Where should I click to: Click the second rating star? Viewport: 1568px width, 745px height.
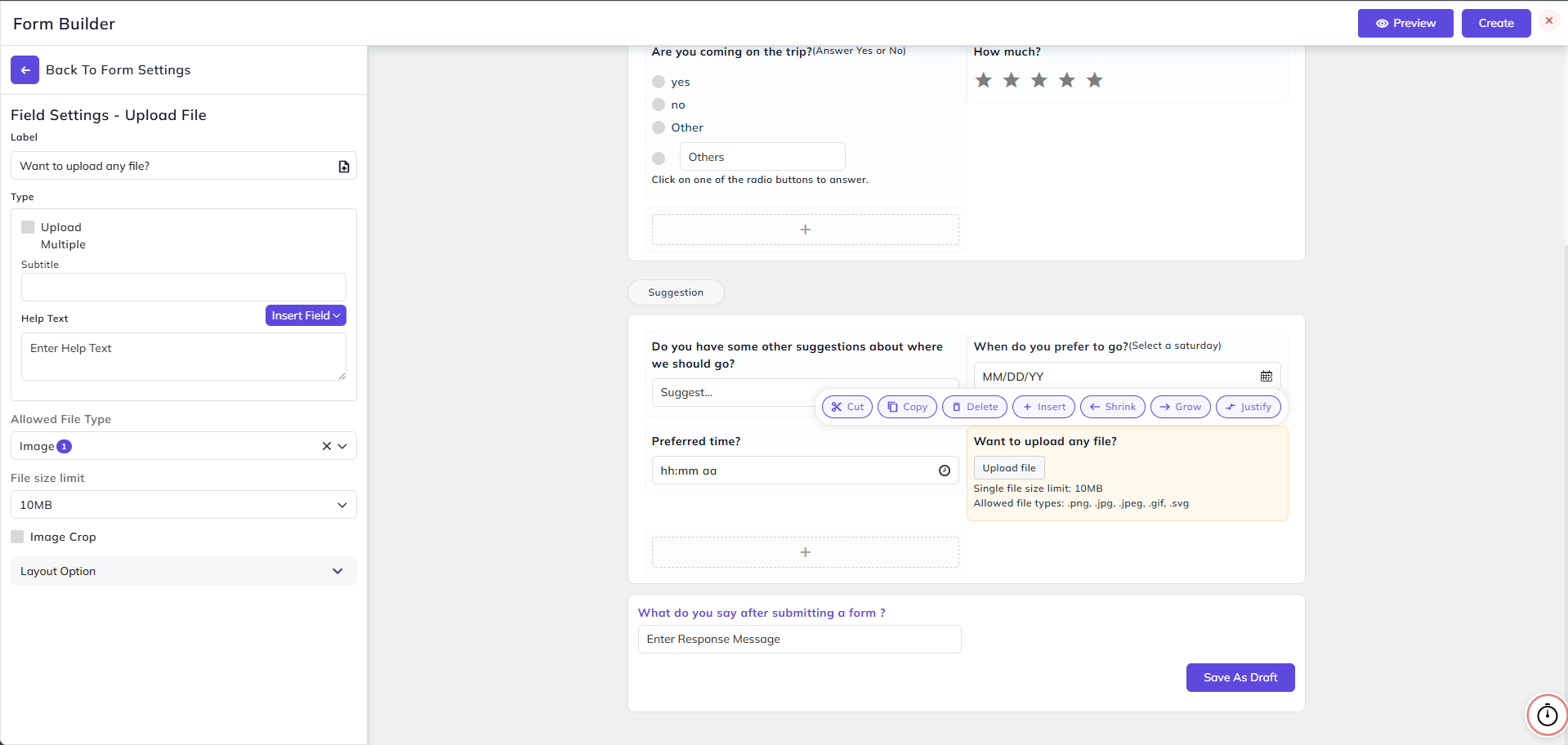[1012, 80]
